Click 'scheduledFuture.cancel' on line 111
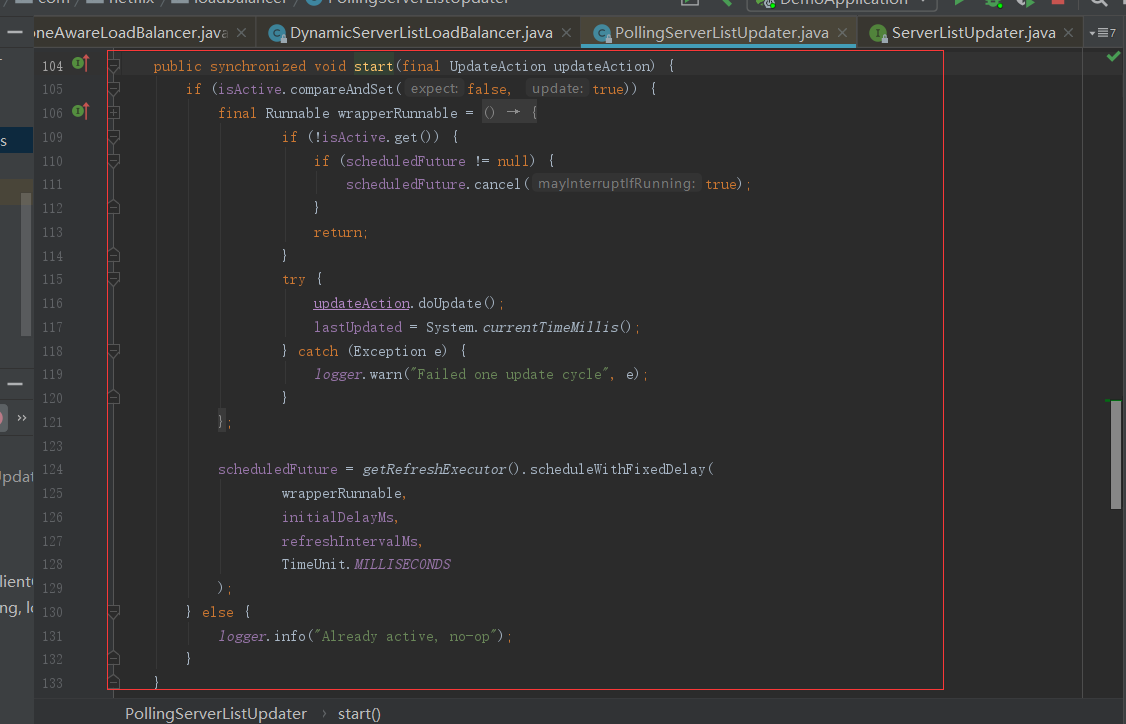The width and height of the screenshot is (1126, 724). pyautogui.click(x=433, y=184)
